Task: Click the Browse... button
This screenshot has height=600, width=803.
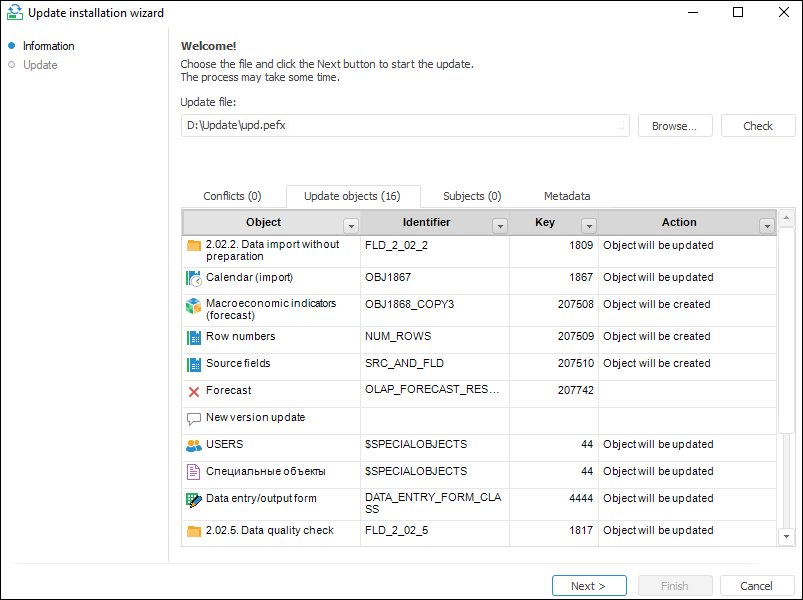Action: click(675, 126)
